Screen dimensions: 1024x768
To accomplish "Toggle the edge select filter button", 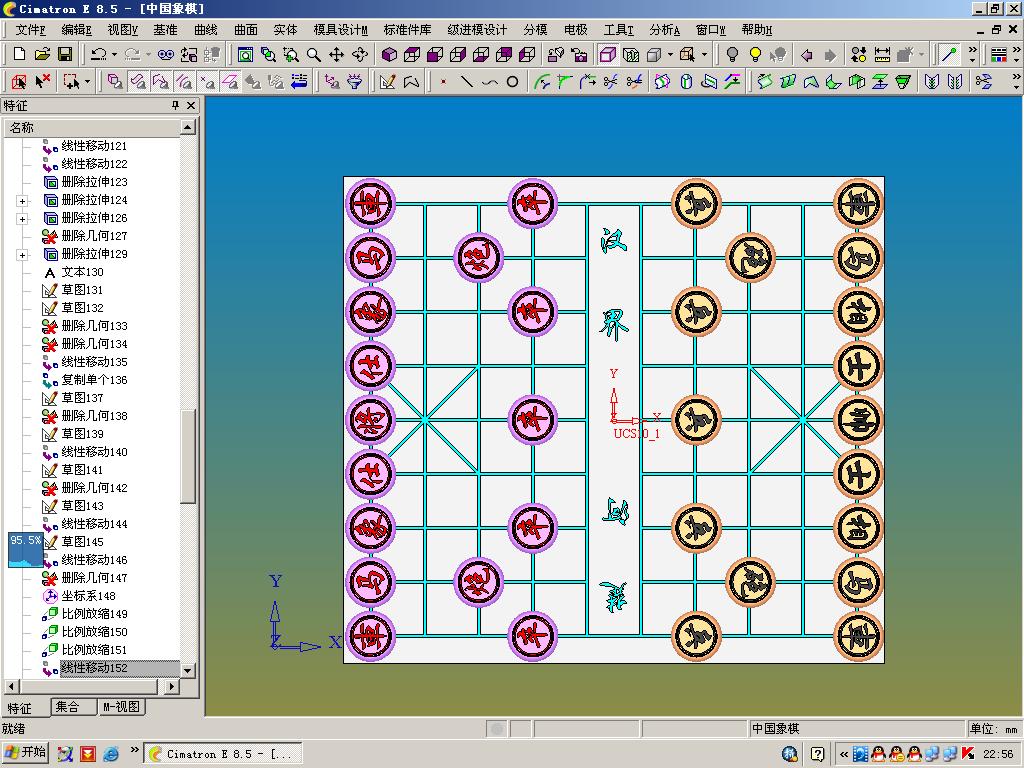I will [161, 82].
